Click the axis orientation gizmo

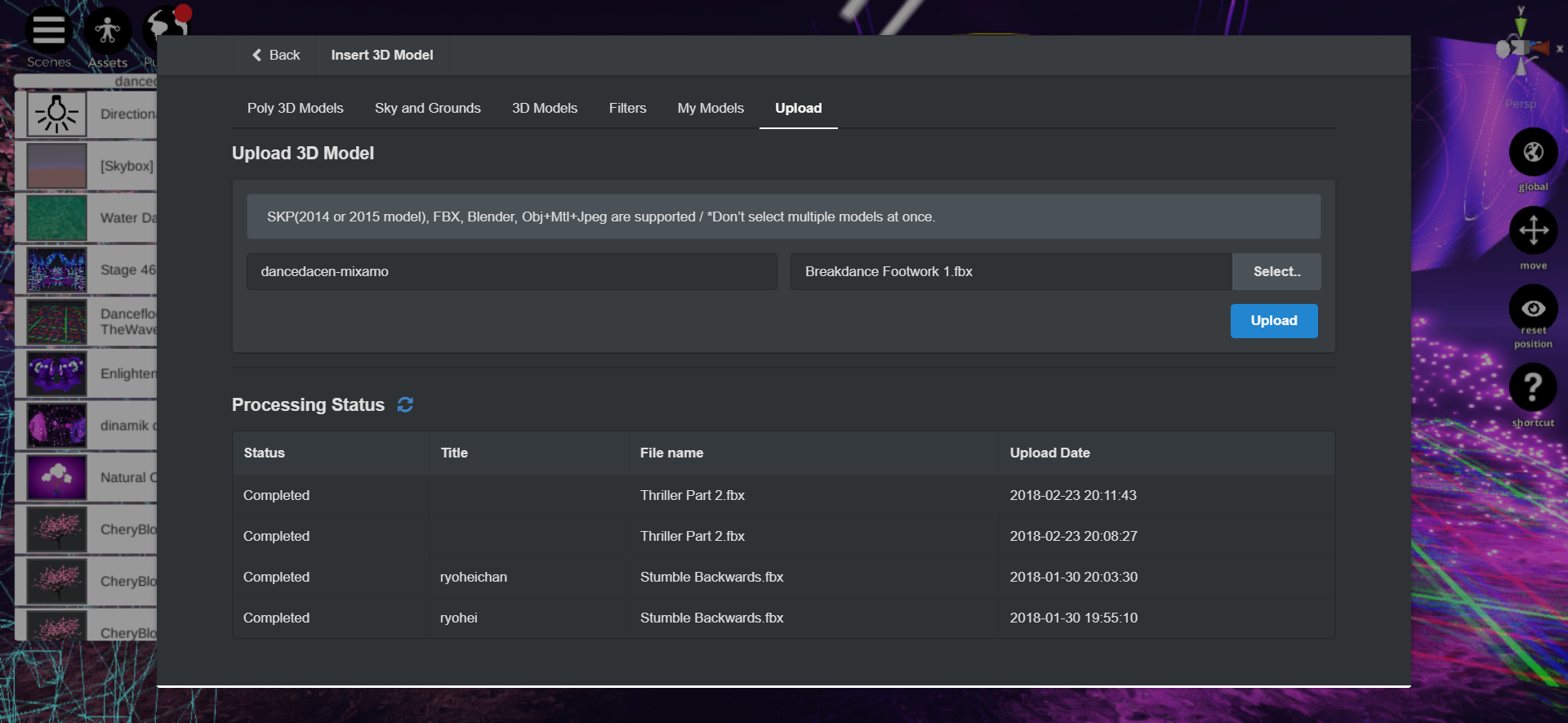coord(1521,49)
